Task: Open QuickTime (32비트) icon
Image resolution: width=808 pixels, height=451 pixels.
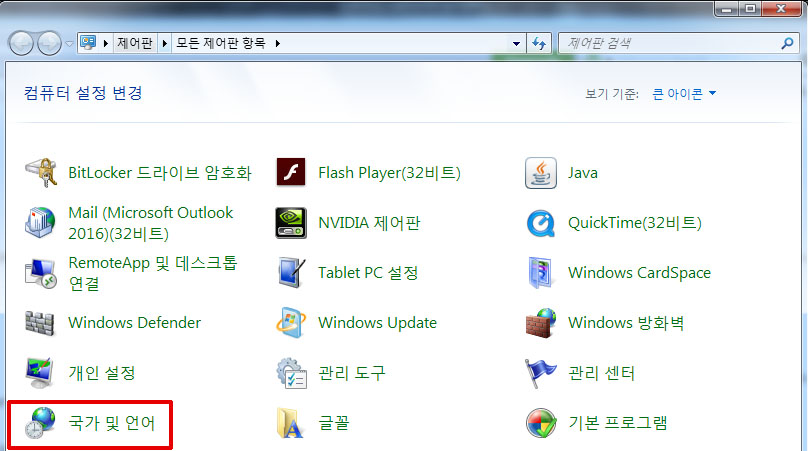Action: tap(541, 223)
